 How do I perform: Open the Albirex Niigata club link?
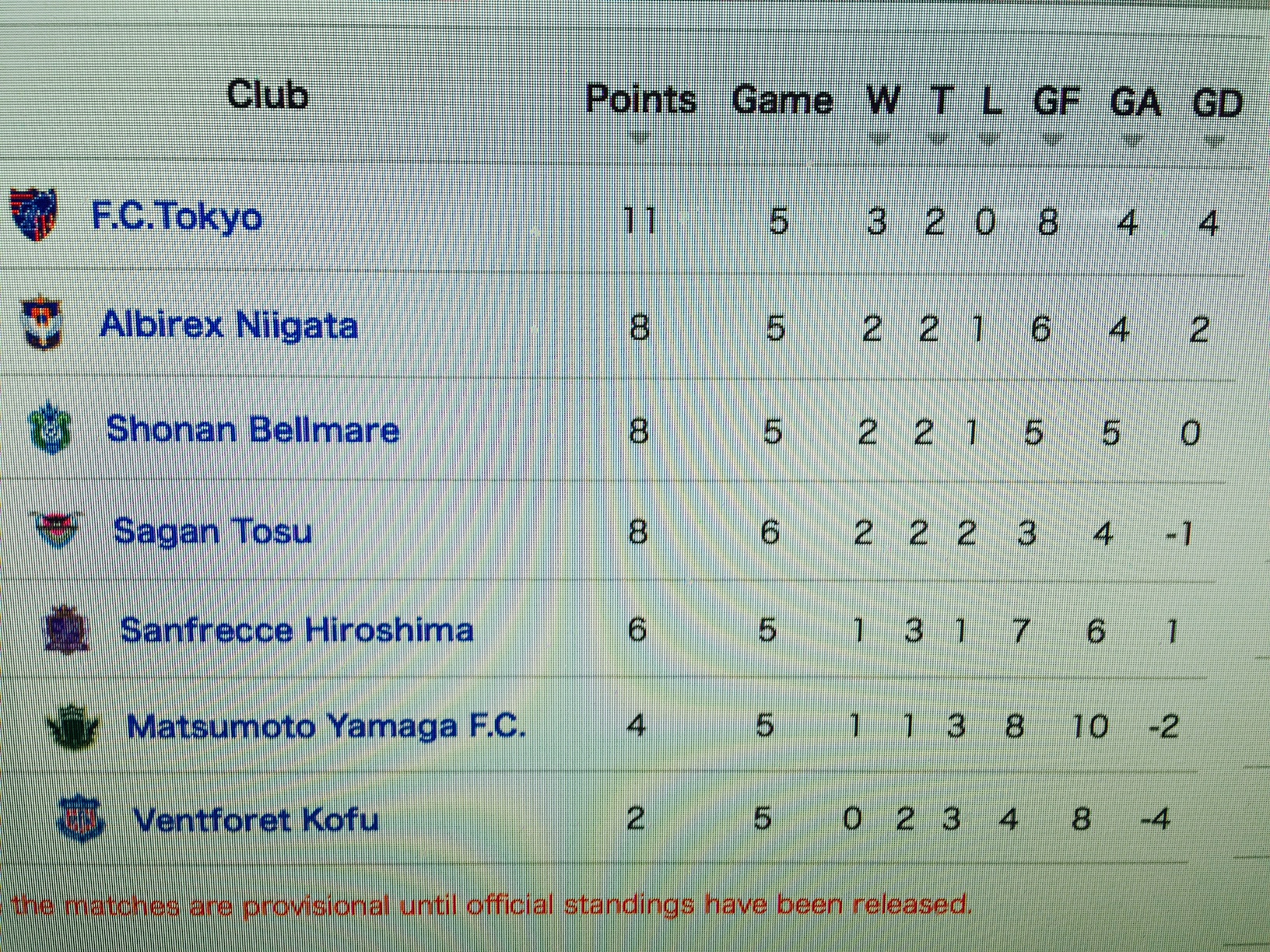(x=229, y=324)
